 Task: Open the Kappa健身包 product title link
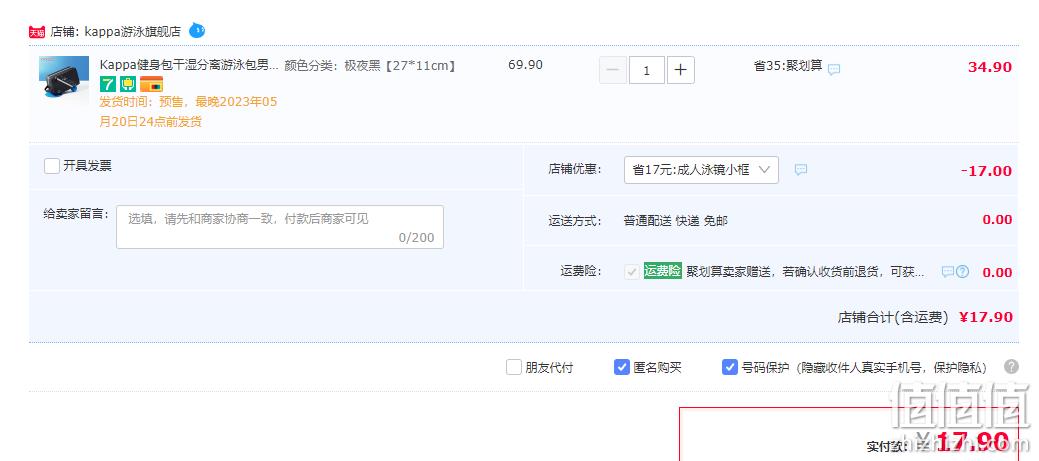pos(190,66)
